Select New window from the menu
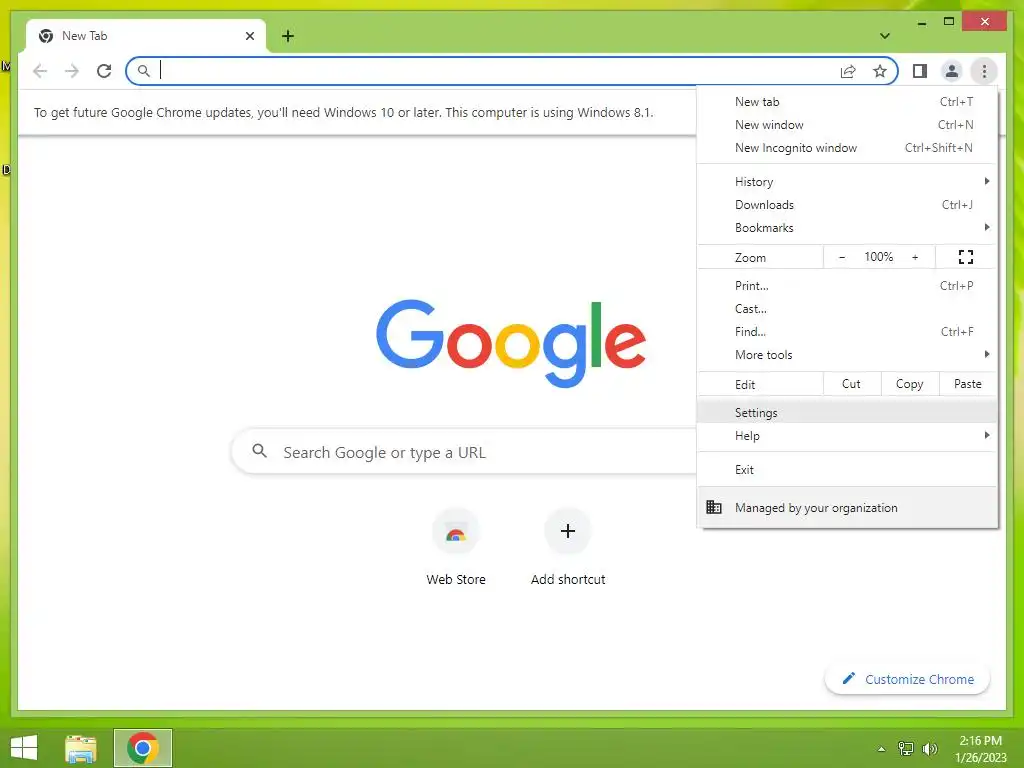The image size is (1024, 768). click(848, 125)
